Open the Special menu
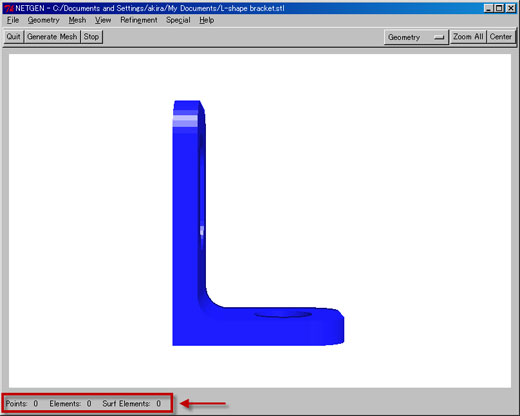Screen dimensions: 520x416 click(178, 20)
